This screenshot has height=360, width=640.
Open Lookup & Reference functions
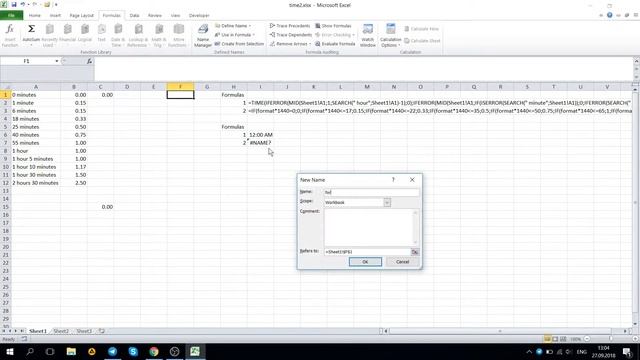point(138,36)
